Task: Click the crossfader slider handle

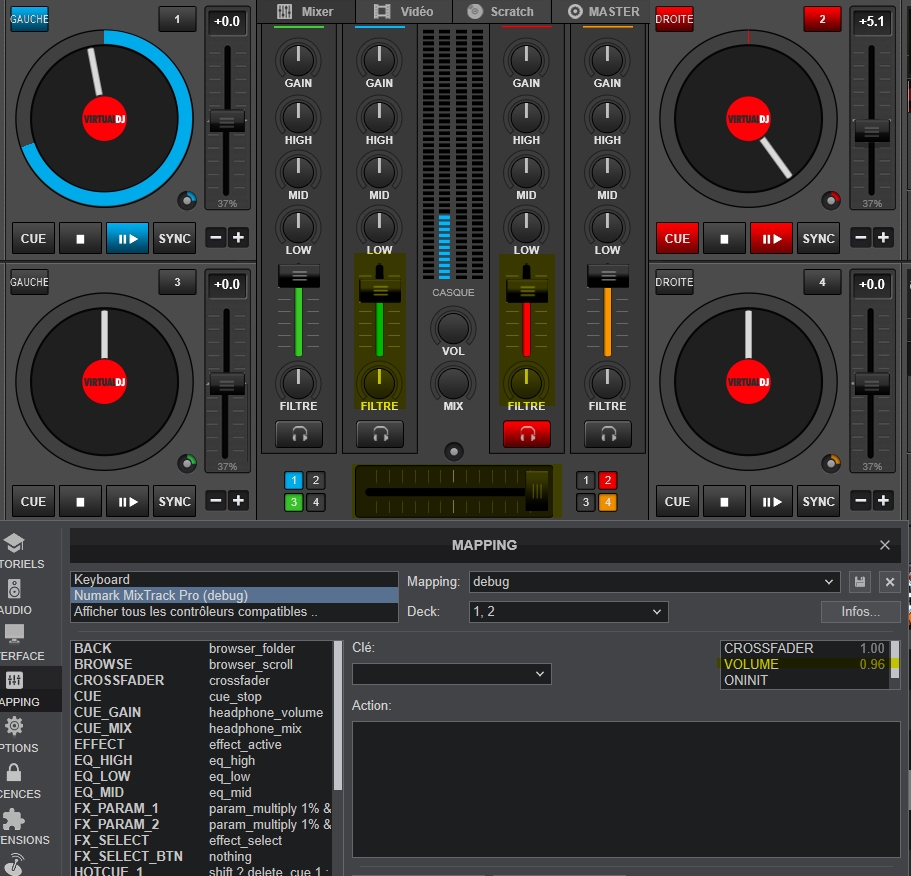Action: click(x=537, y=491)
